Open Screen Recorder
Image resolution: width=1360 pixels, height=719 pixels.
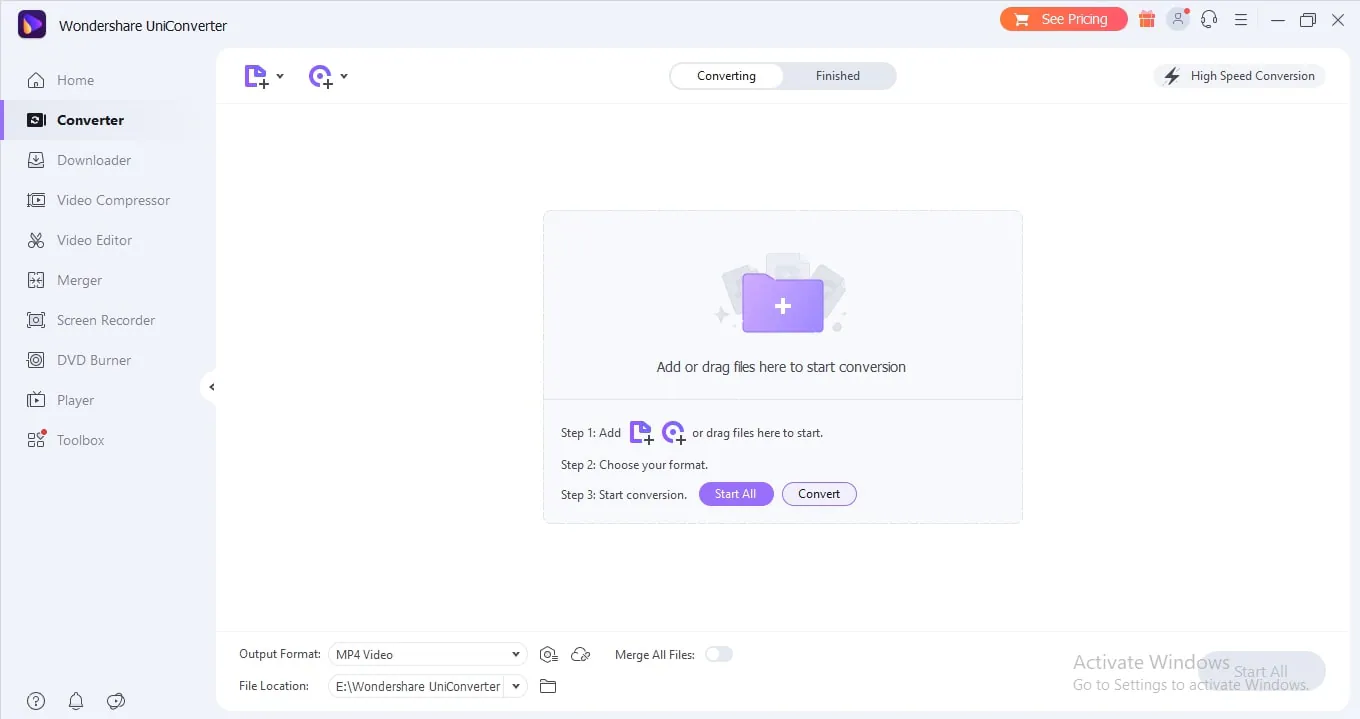pyautogui.click(x=91, y=320)
